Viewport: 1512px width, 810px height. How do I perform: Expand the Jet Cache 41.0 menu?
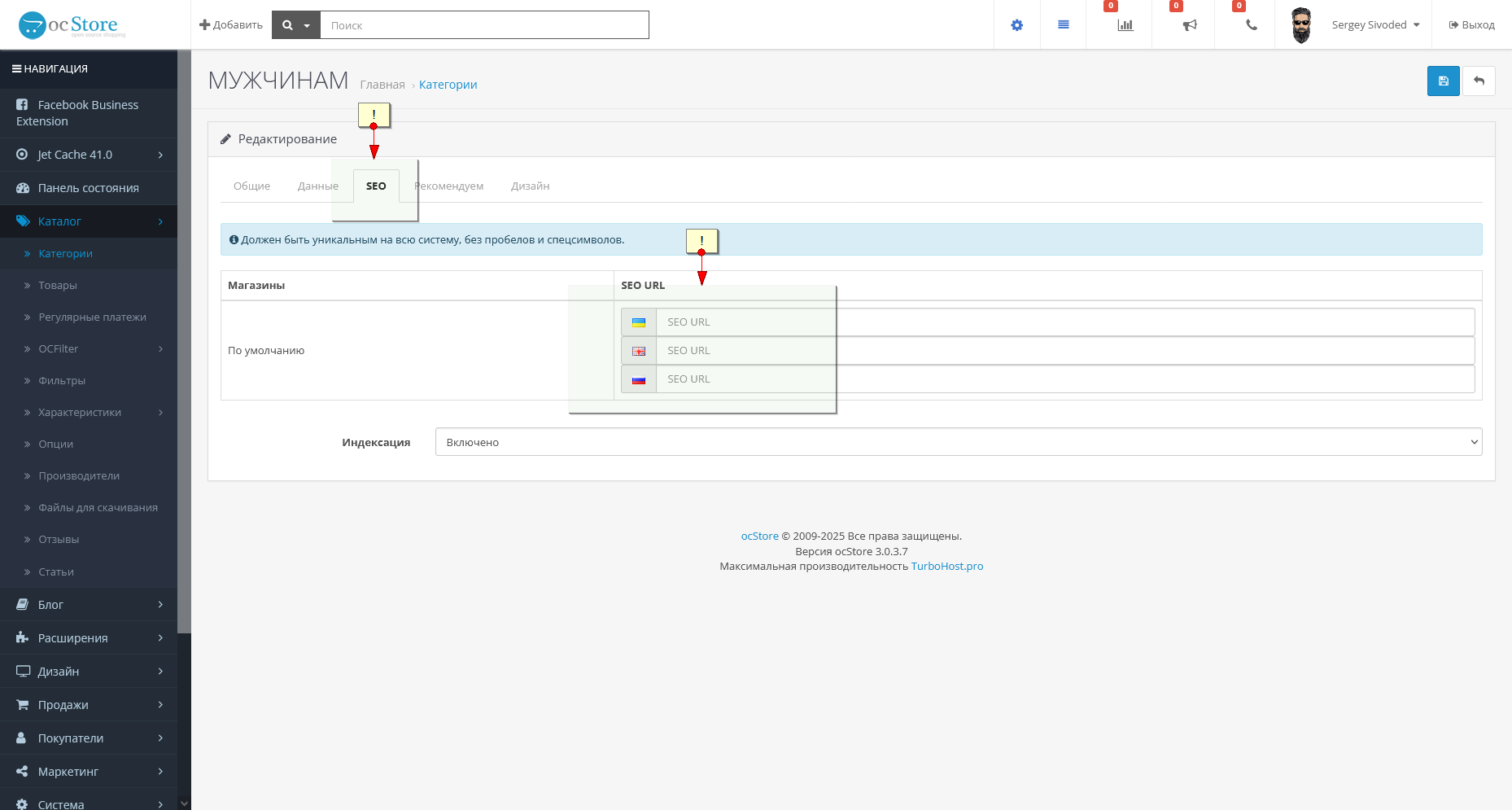89,155
